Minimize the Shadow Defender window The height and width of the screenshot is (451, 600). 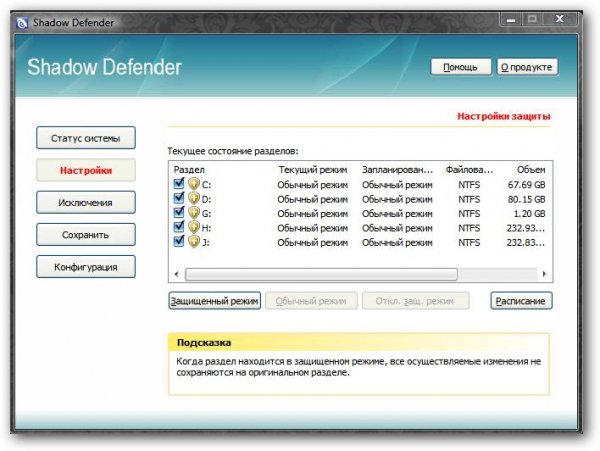[x=511, y=19]
